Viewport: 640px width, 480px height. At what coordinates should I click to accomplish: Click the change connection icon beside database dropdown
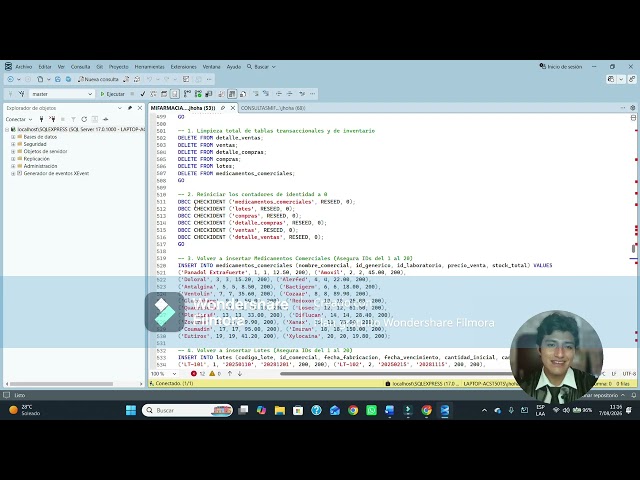pos(22,94)
